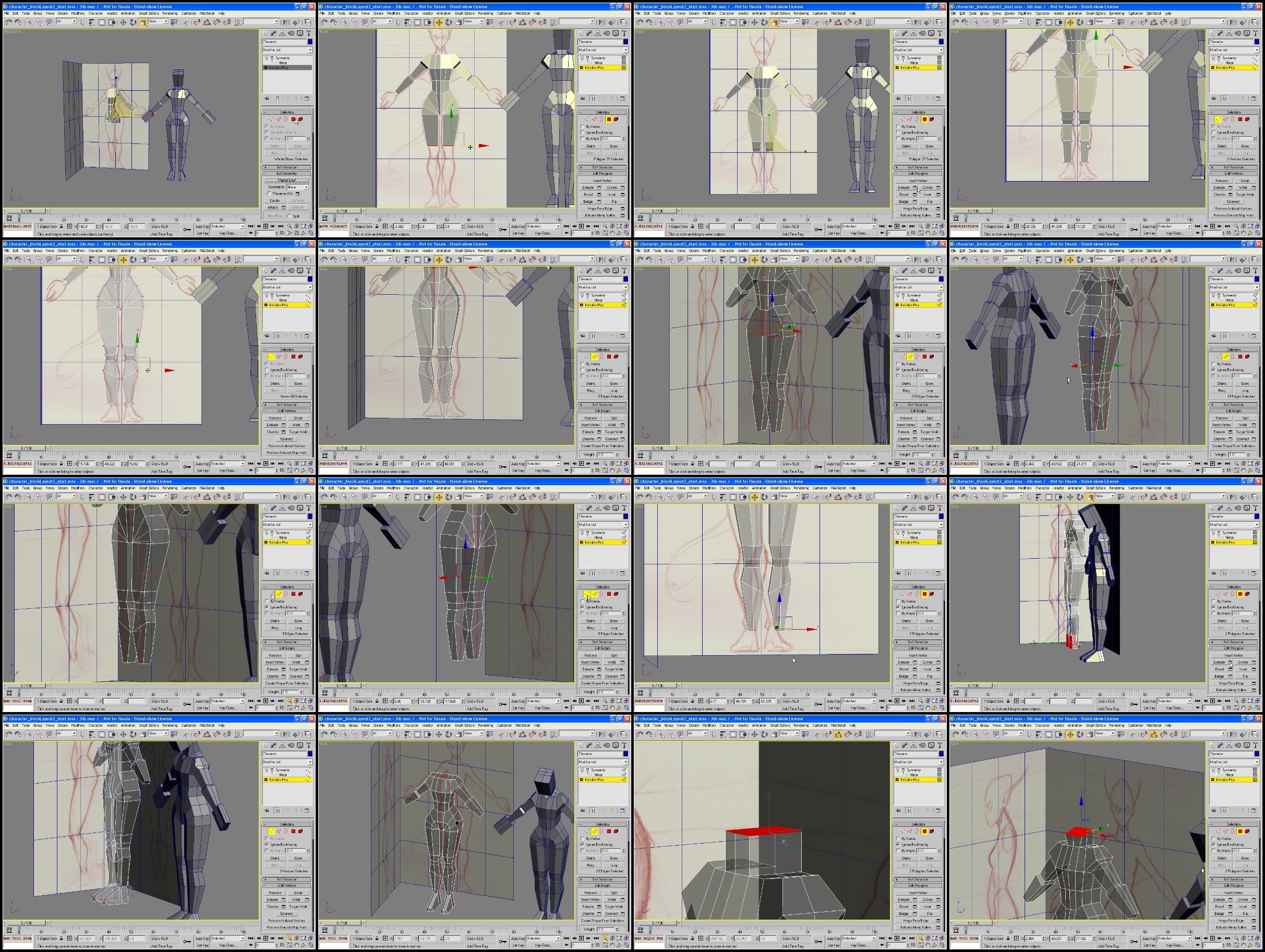Activate Select and Rotate tool in Whole Object Selected window
Image resolution: width=1265 pixels, height=952 pixels.
point(132,22)
